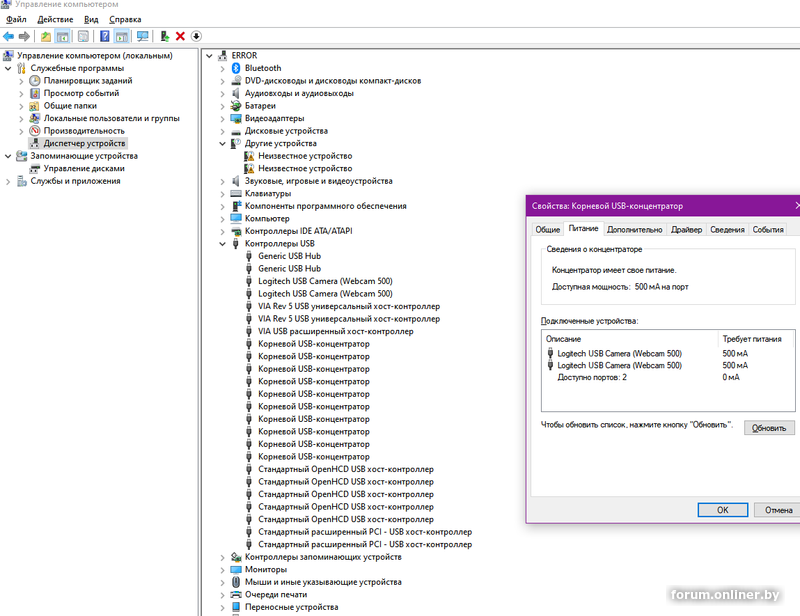Click the Компьютер category icon

point(236,218)
